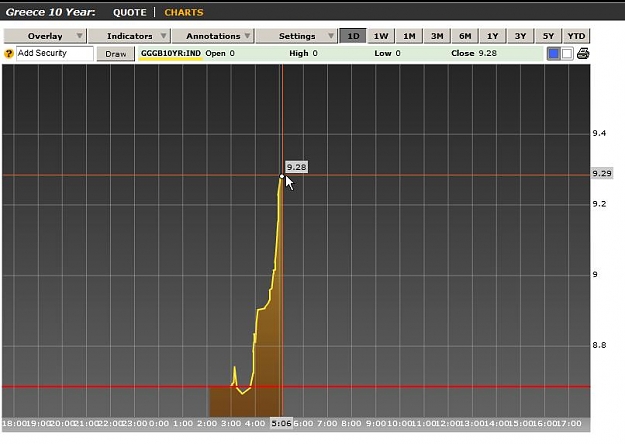Screen dimensions: 625x444
Task: Click the Greece 10 Year title
Action: pos(51,12)
